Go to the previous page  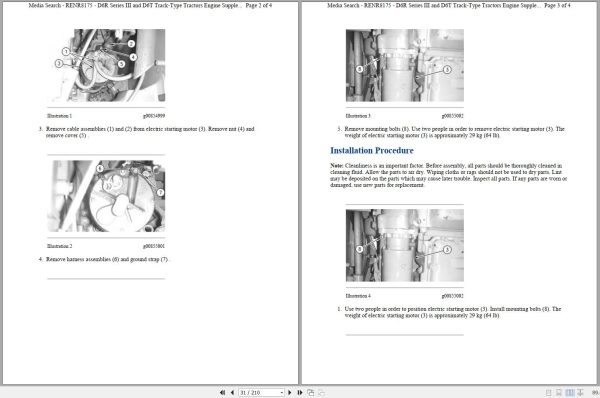coord(232,392)
